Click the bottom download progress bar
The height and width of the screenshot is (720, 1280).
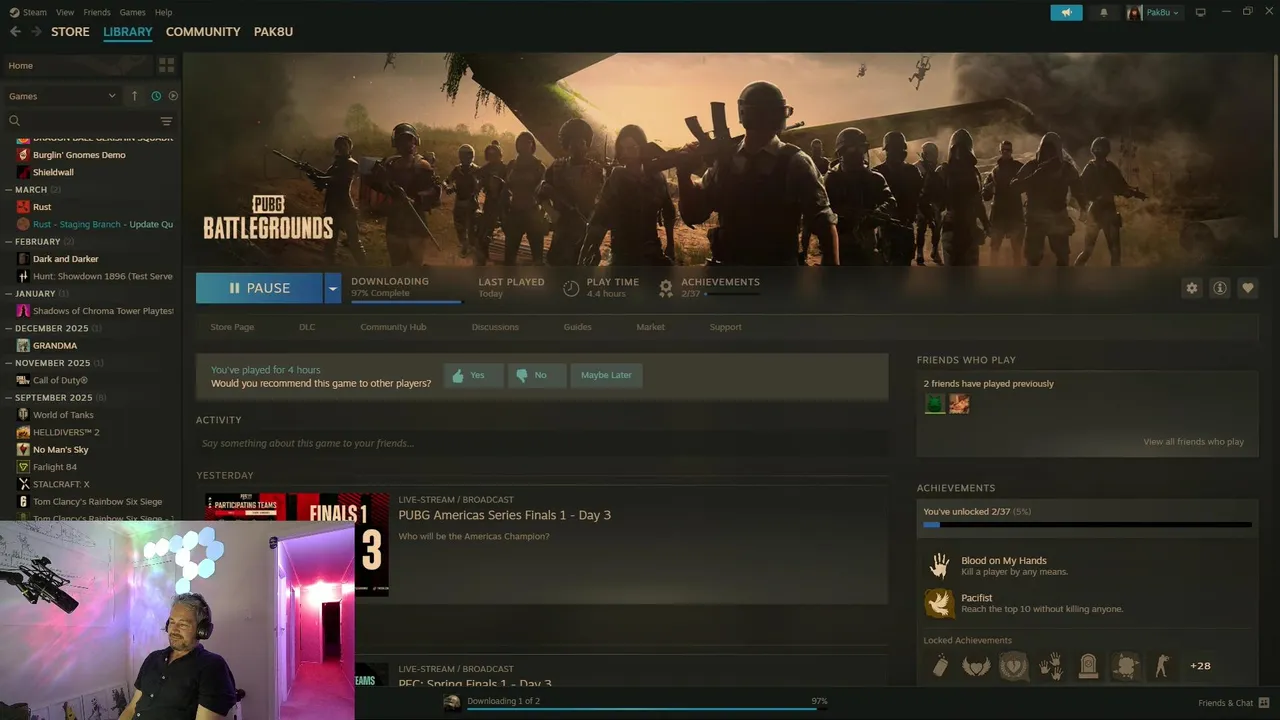[x=642, y=709]
